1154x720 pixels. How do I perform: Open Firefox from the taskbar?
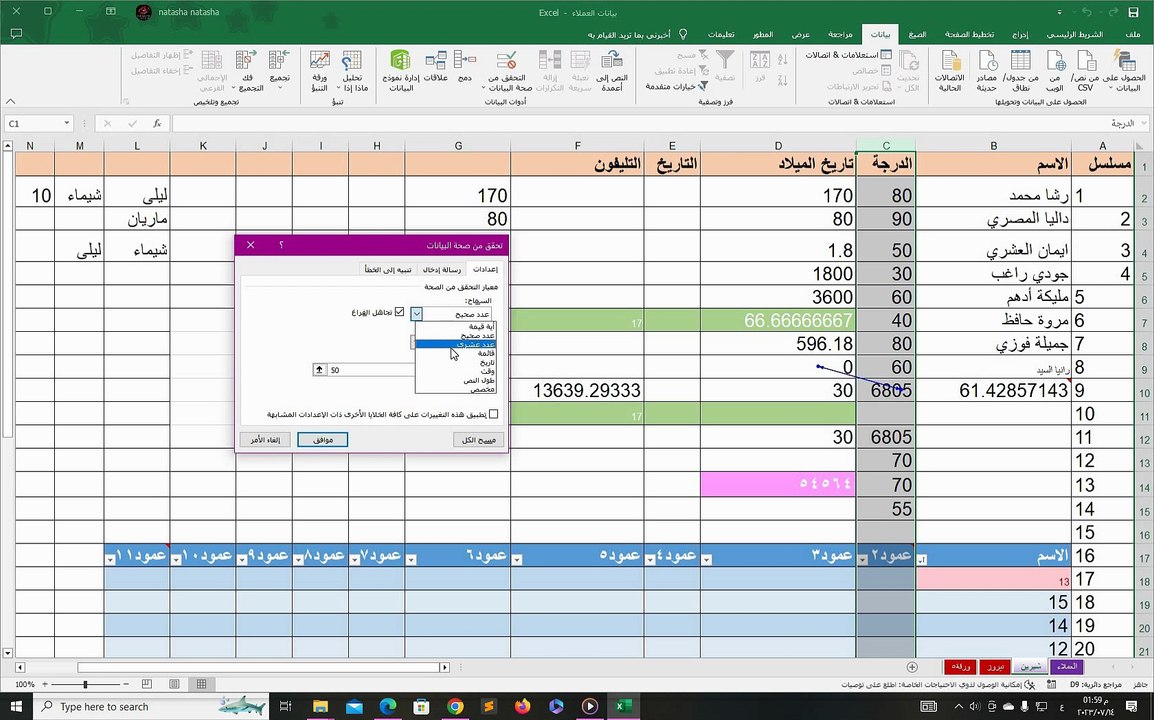coord(523,707)
